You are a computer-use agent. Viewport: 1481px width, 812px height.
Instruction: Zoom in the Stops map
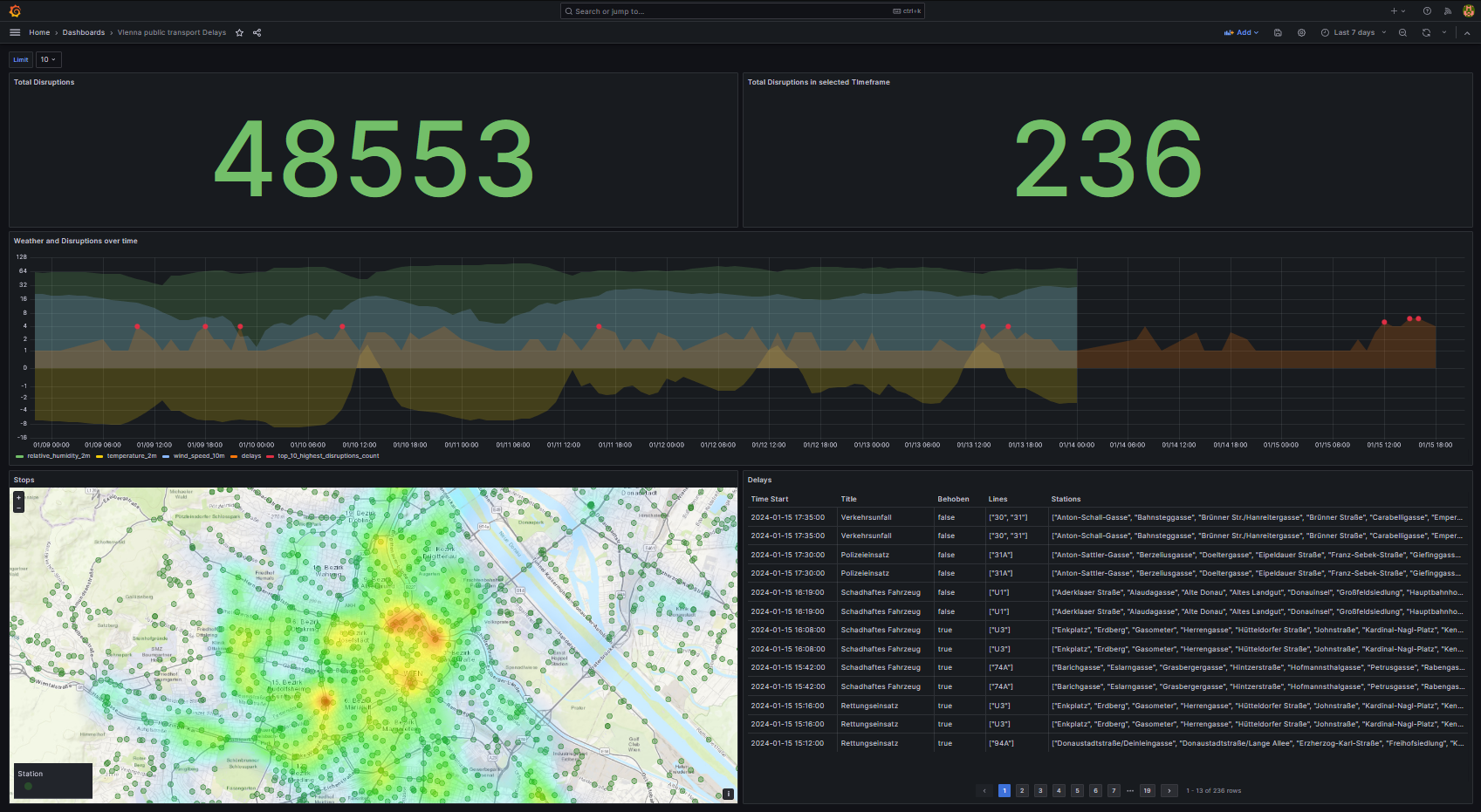click(x=18, y=497)
